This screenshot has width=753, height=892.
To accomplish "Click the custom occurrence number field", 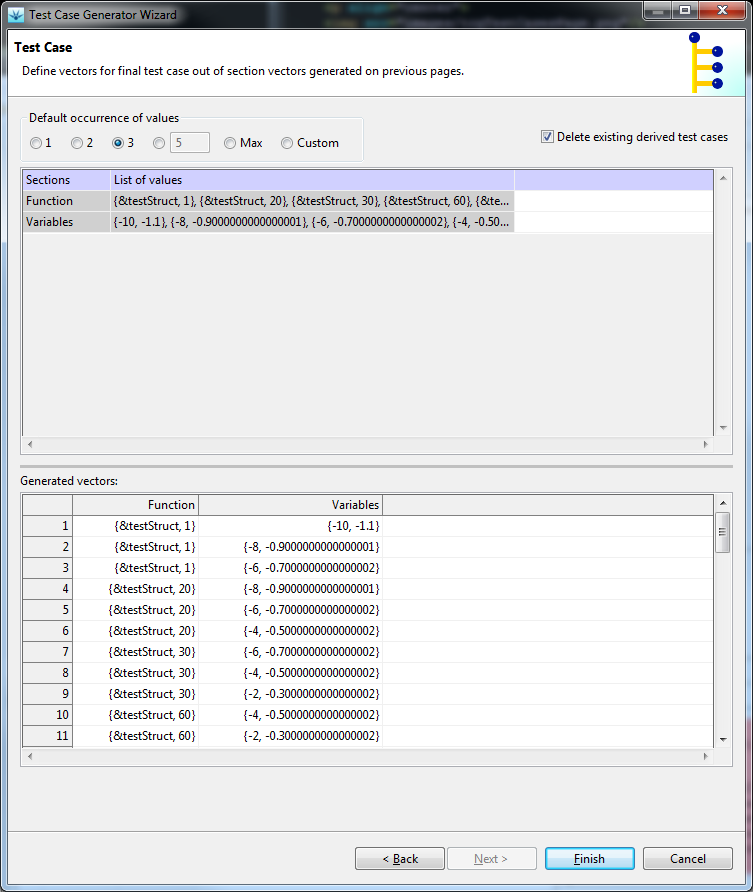I will click(x=189, y=143).
